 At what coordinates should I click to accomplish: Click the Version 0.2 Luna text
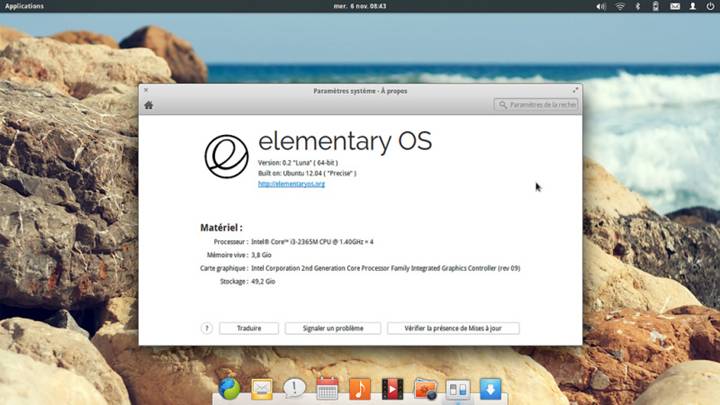(x=298, y=163)
